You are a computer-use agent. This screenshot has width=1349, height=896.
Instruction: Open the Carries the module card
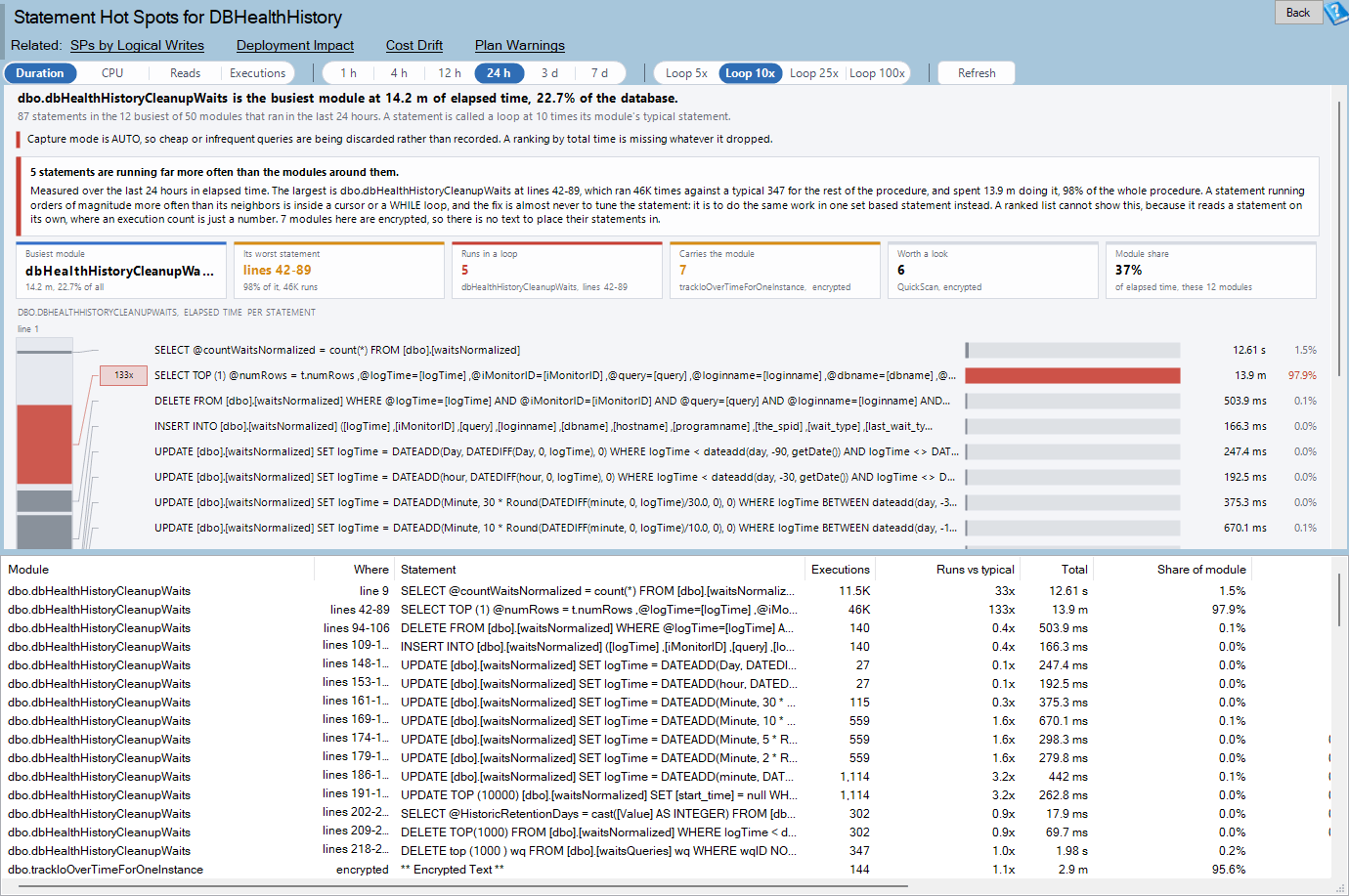[x=775, y=270]
